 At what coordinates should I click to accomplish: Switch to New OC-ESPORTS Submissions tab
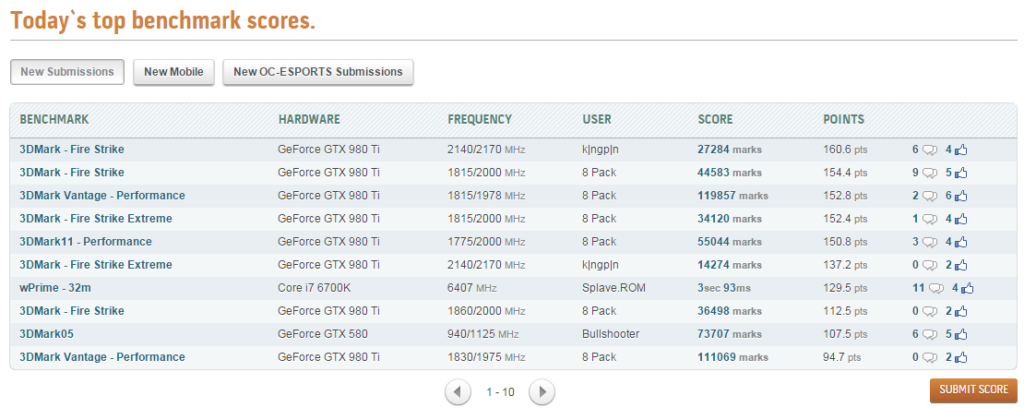pyautogui.click(x=318, y=72)
